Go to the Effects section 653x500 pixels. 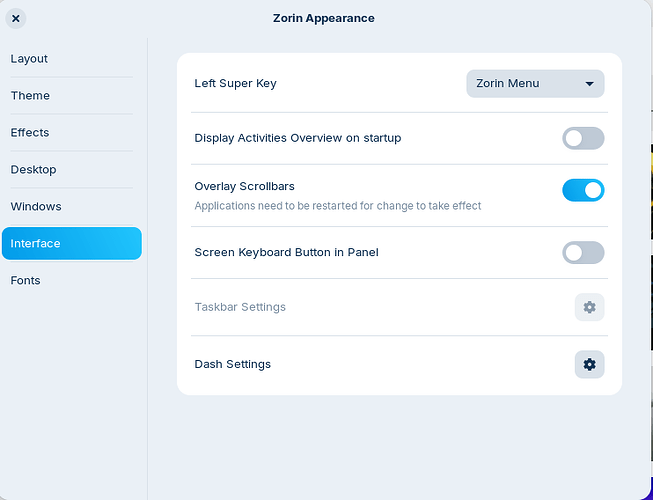30,133
